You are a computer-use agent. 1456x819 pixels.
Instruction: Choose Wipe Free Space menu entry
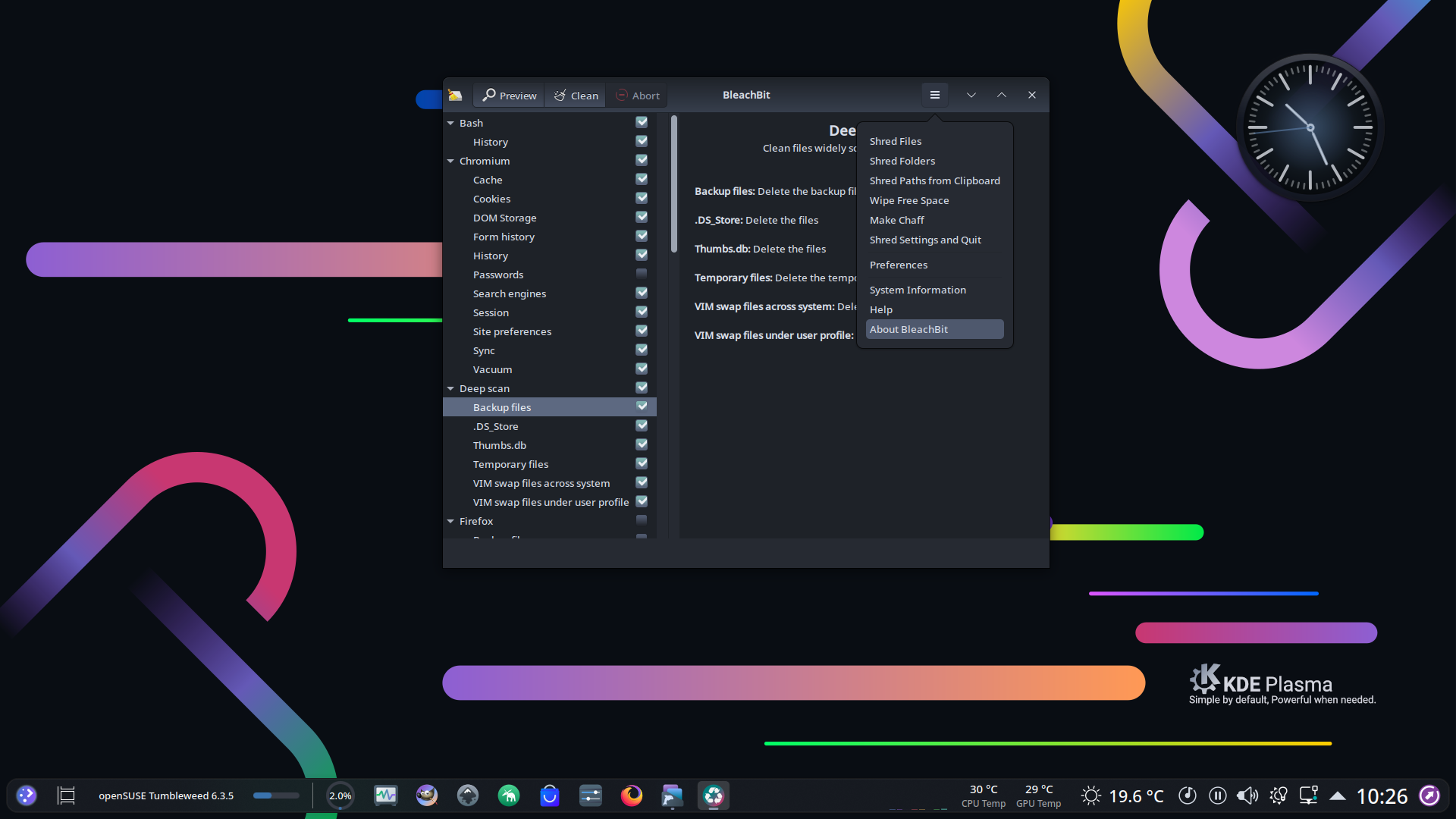tap(934, 200)
